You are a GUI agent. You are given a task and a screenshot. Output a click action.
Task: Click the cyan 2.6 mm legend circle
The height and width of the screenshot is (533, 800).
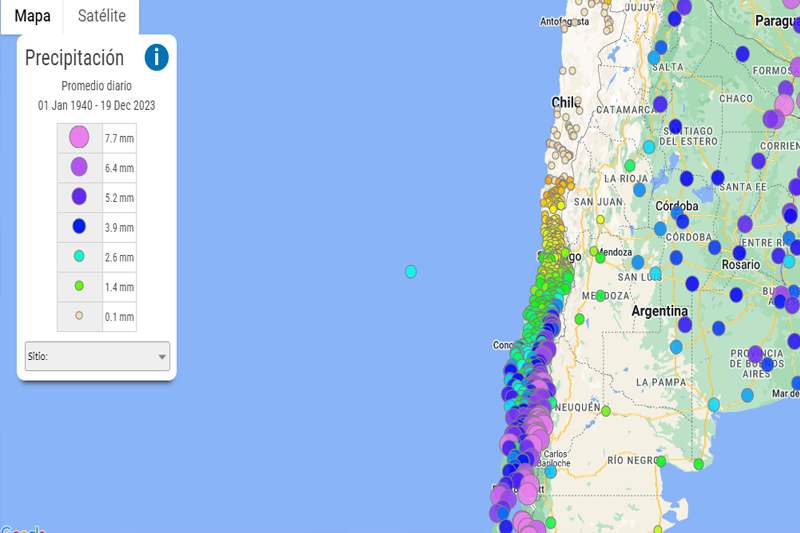coord(79,257)
